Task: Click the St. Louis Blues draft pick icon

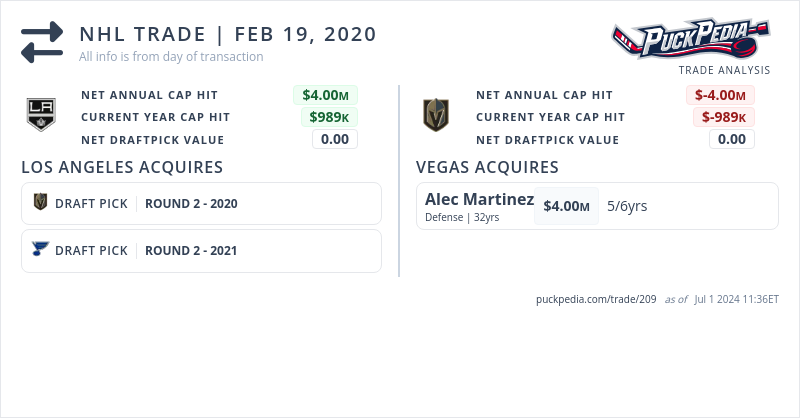Action: click(41, 250)
